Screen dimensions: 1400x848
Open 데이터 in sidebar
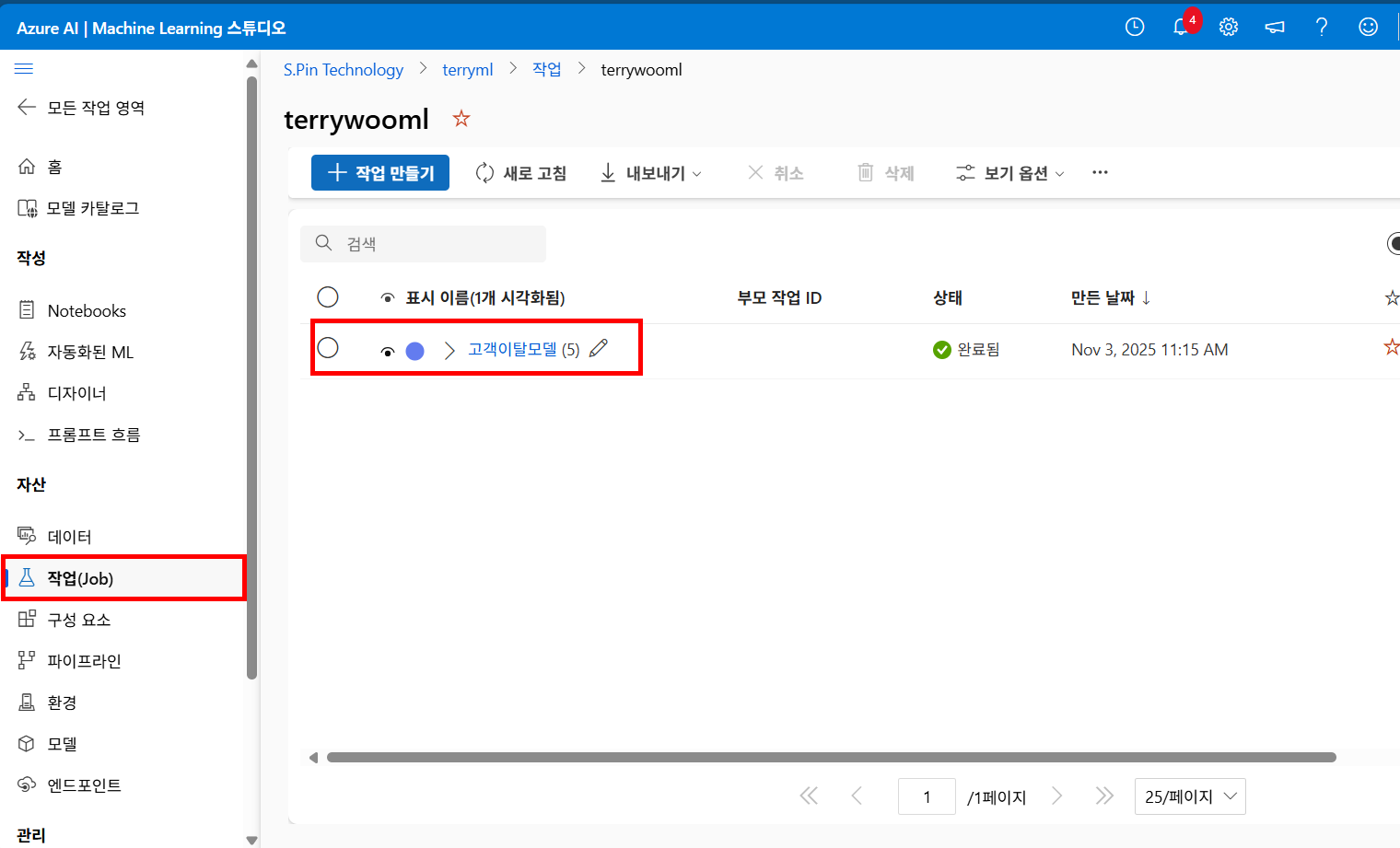click(70, 537)
